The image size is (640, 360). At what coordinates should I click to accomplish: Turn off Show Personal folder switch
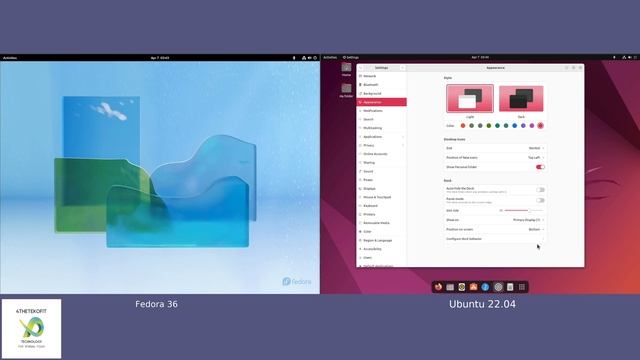pyautogui.click(x=540, y=167)
